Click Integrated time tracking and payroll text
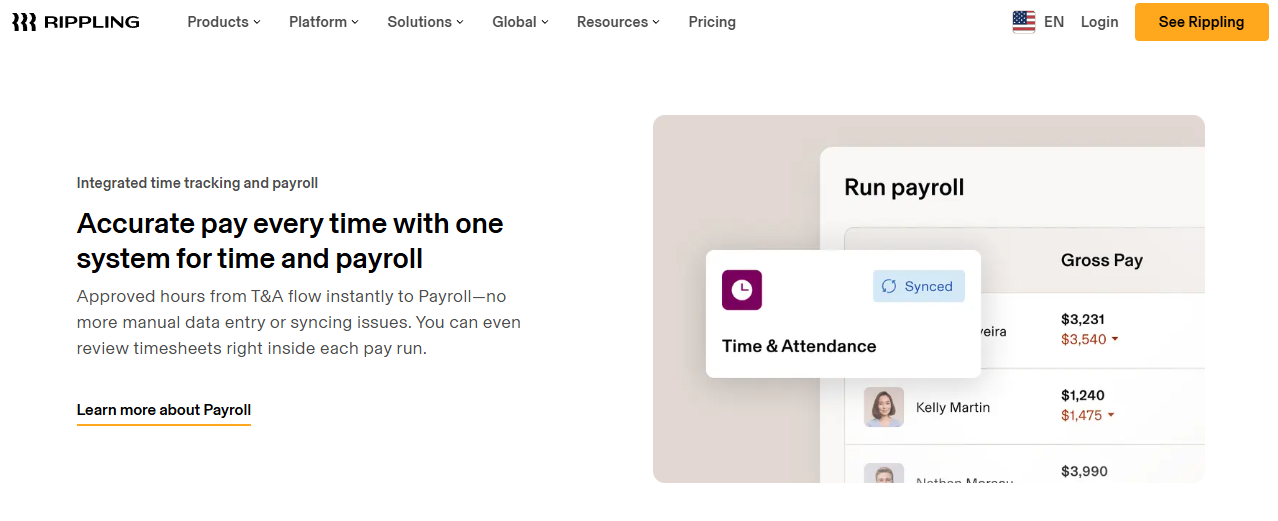 pos(197,183)
